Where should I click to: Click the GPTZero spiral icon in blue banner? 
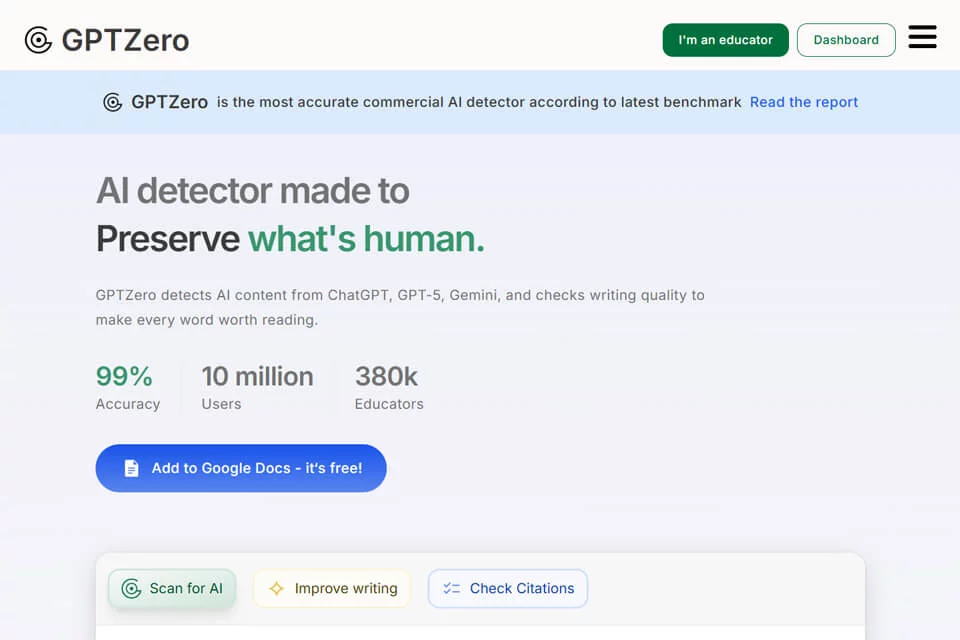pyautogui.click(x=113, y=102)
